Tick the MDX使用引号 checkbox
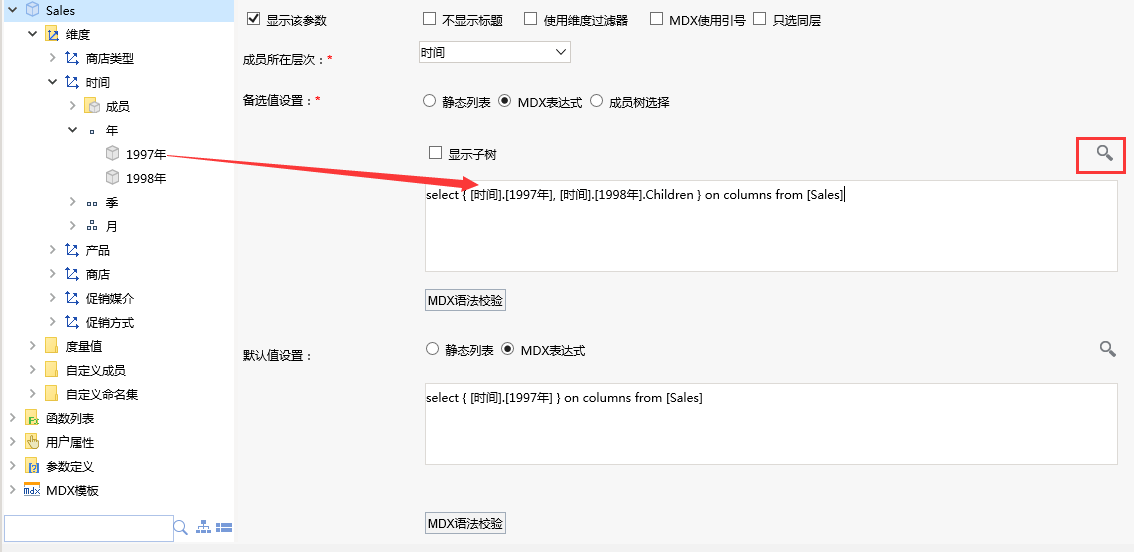The image size is (1134, 552). coord(656,19)
